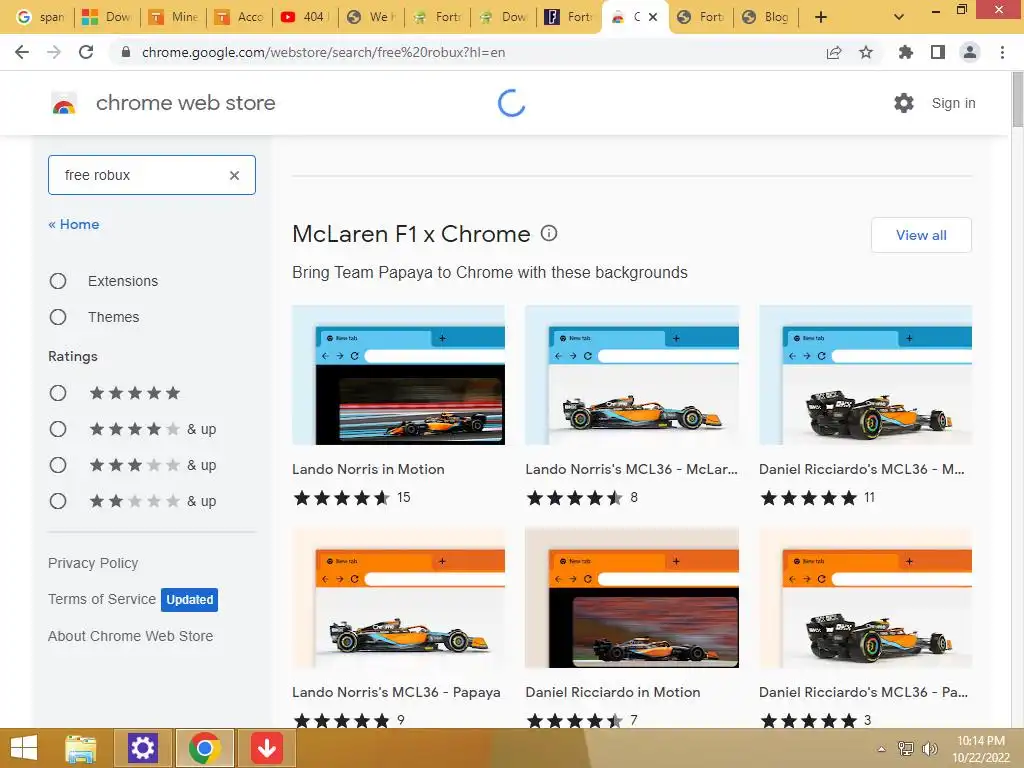Screen dimensions: 1024x768
Task: Open the Terms of Service link
Action: pyautogui.click(x=102, y=599)
